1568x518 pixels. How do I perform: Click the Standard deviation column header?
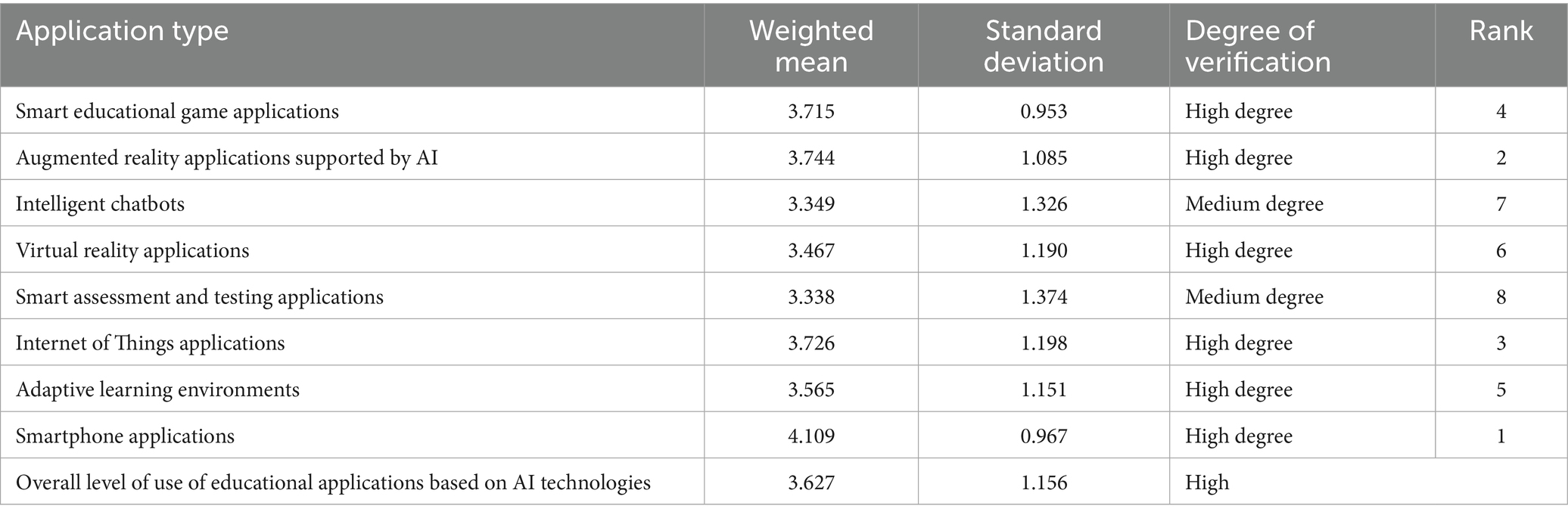coord(1044,46)
